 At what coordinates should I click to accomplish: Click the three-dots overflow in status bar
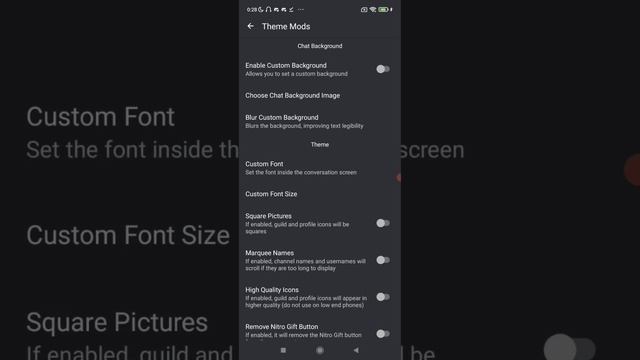[x=301, y=9]
